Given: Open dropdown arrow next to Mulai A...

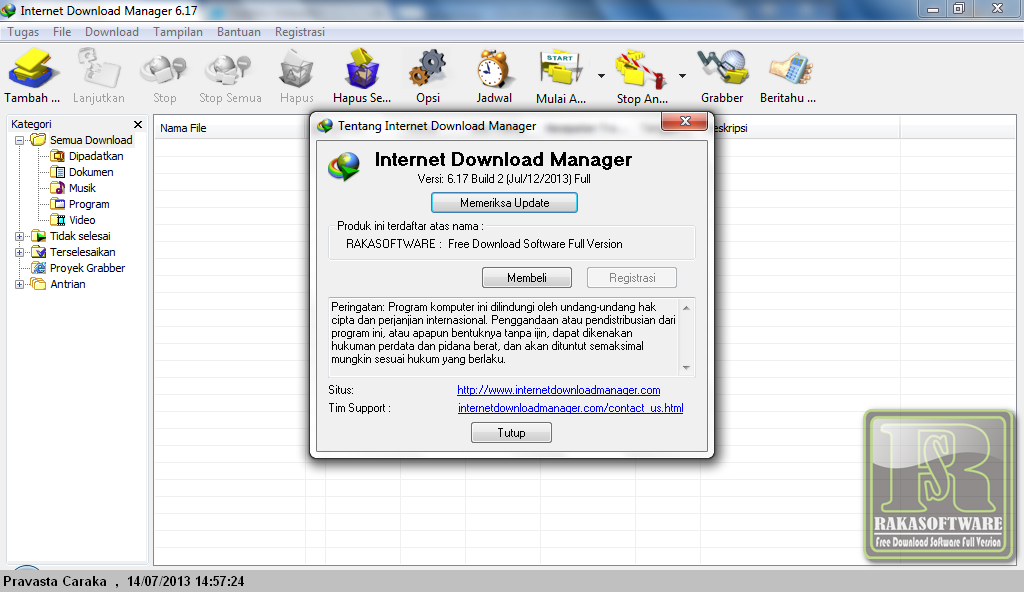Looking at the screenshot, I should (601, 76).
